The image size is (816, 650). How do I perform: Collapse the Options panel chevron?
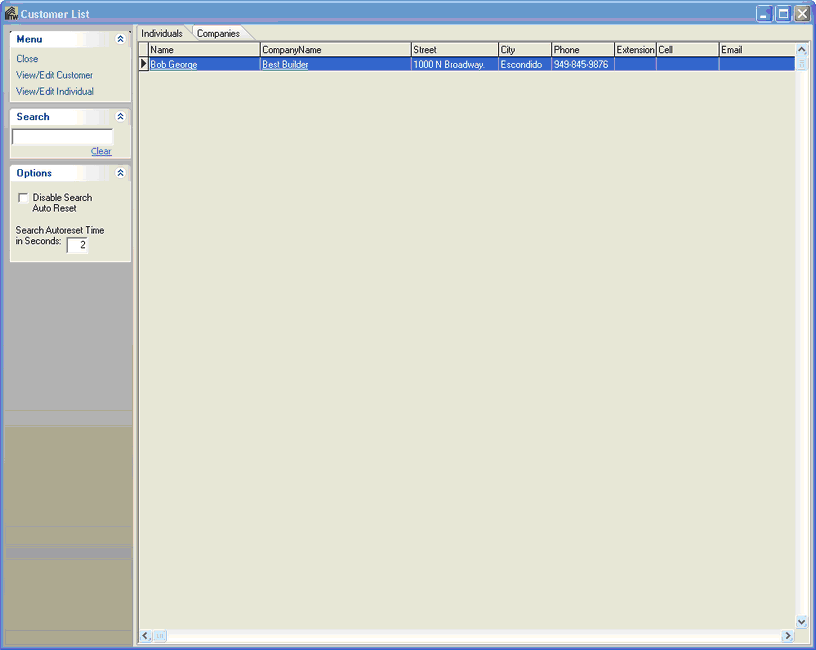point(121,173)
